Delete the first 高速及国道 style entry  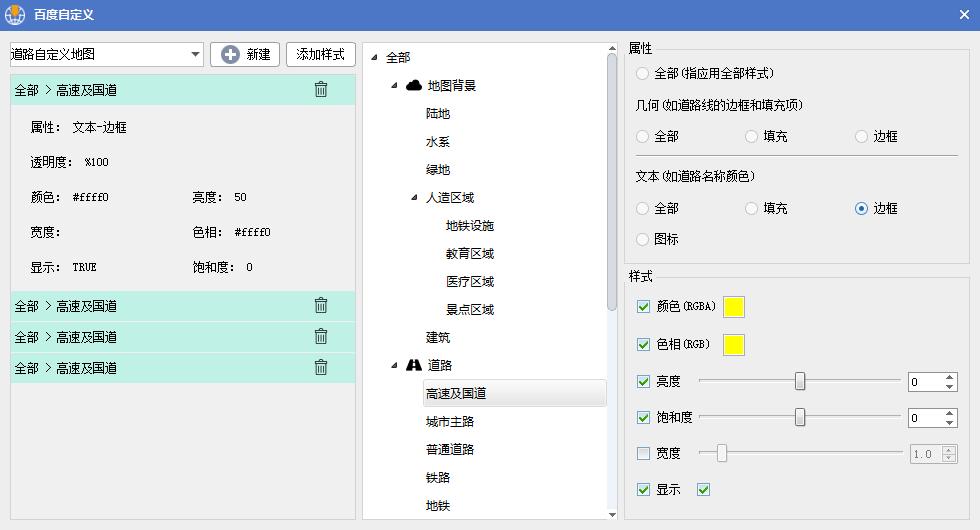(x=321, y=89)
